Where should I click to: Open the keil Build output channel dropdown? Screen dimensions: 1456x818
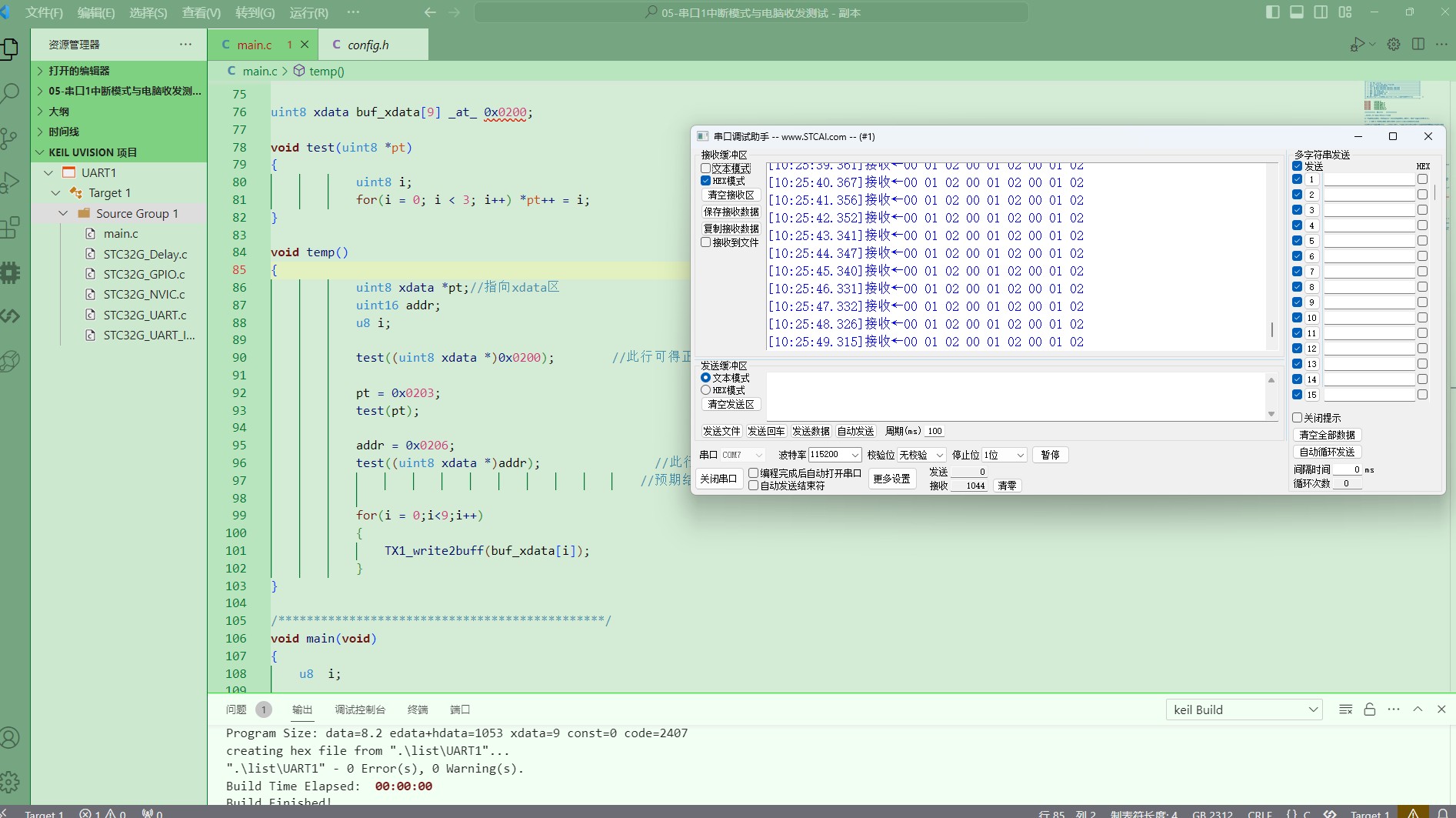click(1244, 709)
